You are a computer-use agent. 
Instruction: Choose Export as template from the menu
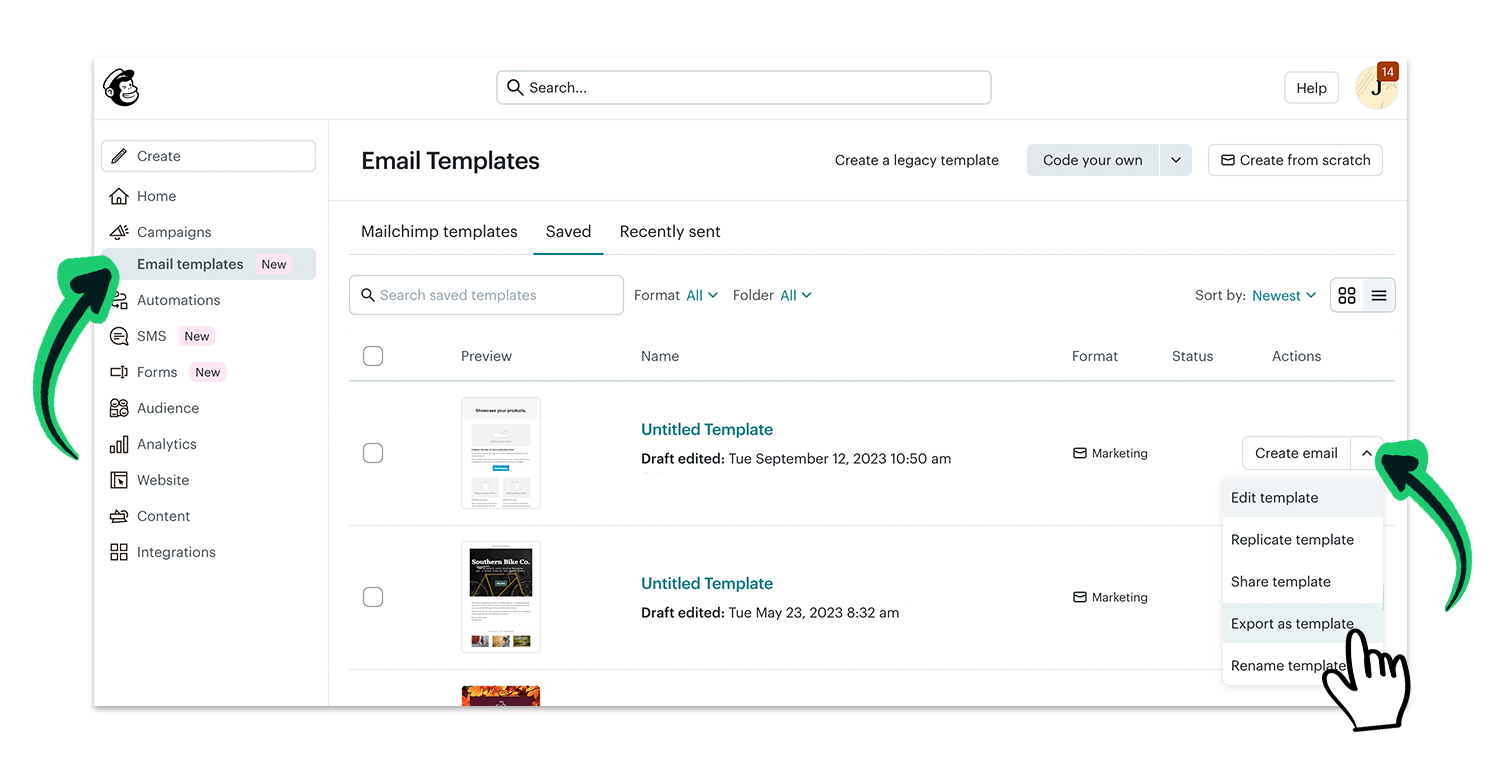pos(1303,623)
